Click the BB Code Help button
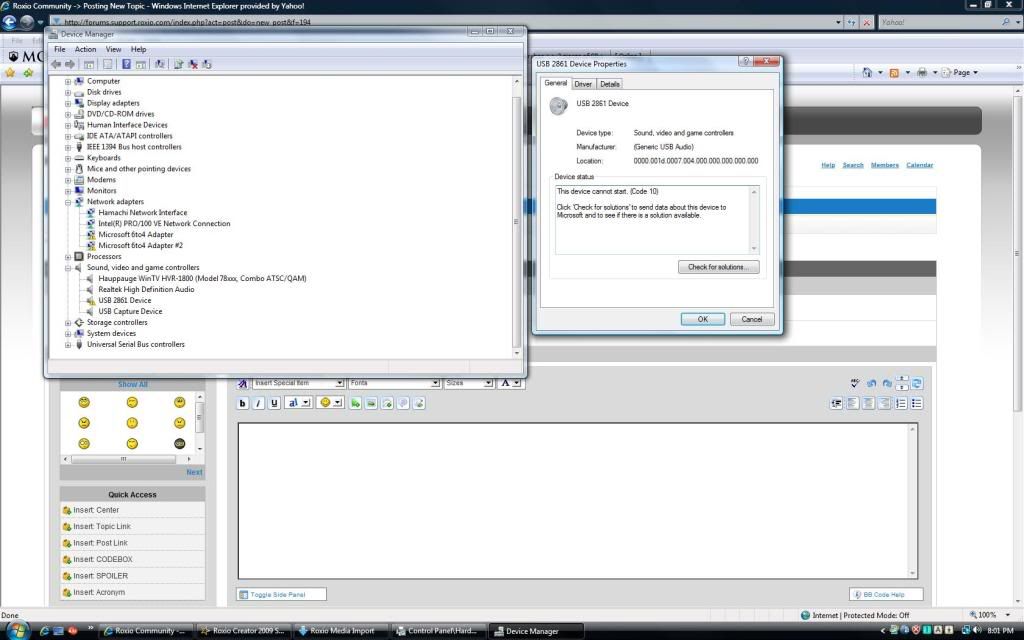Image resolution: width=1024 pixels, height=640 pixels. click(886, 595)
